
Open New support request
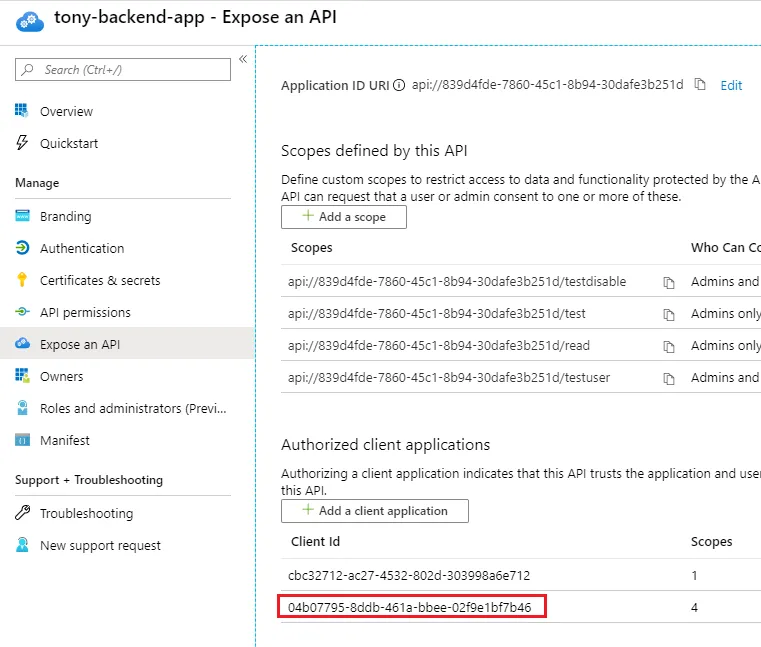coord(100,546)
